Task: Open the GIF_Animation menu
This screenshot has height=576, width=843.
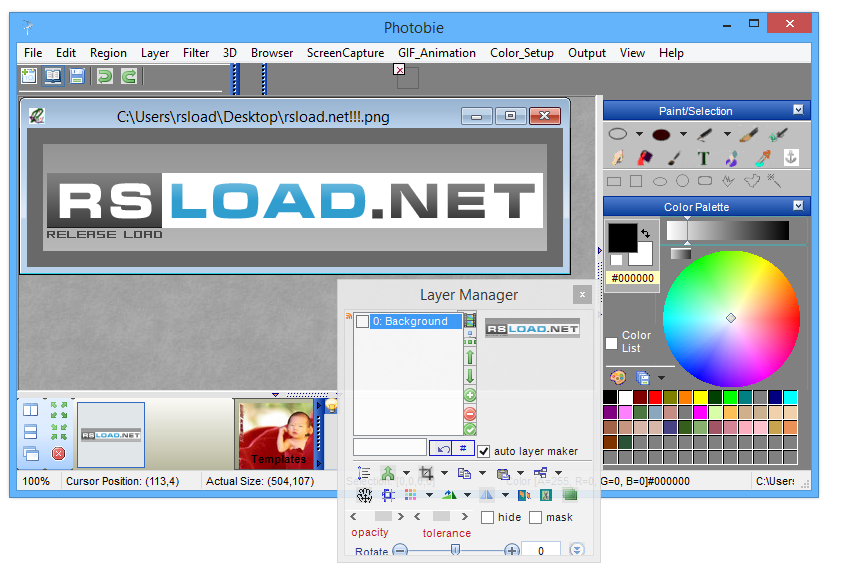Action: tap(437, 53)
